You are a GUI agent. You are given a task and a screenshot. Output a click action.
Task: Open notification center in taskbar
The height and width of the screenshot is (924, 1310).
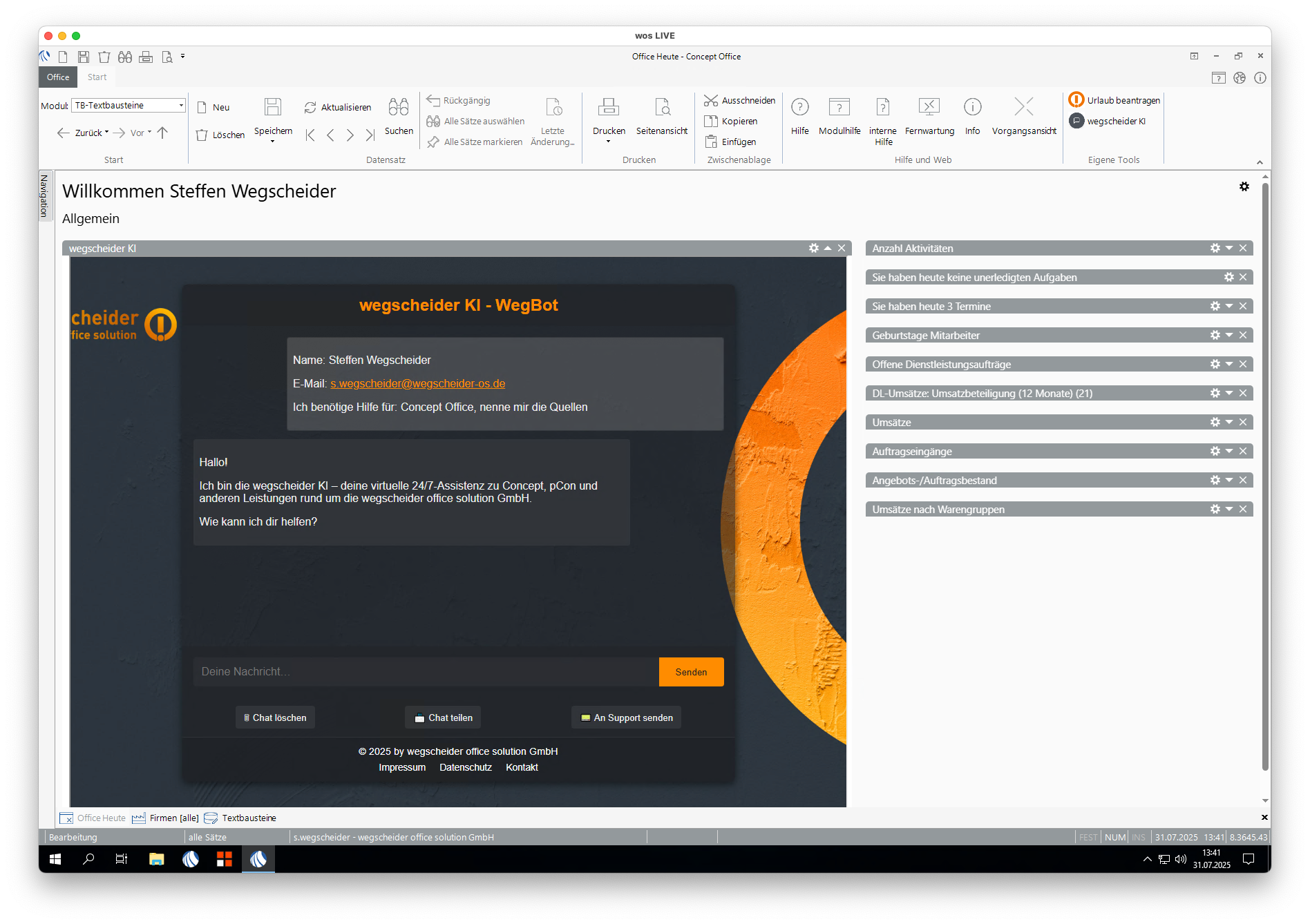1249,859
